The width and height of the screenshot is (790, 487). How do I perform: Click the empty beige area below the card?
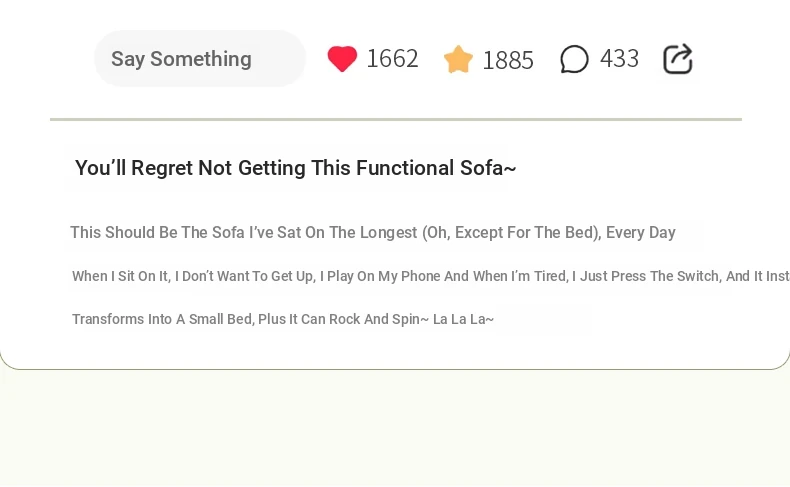click(x=395, y=428)
